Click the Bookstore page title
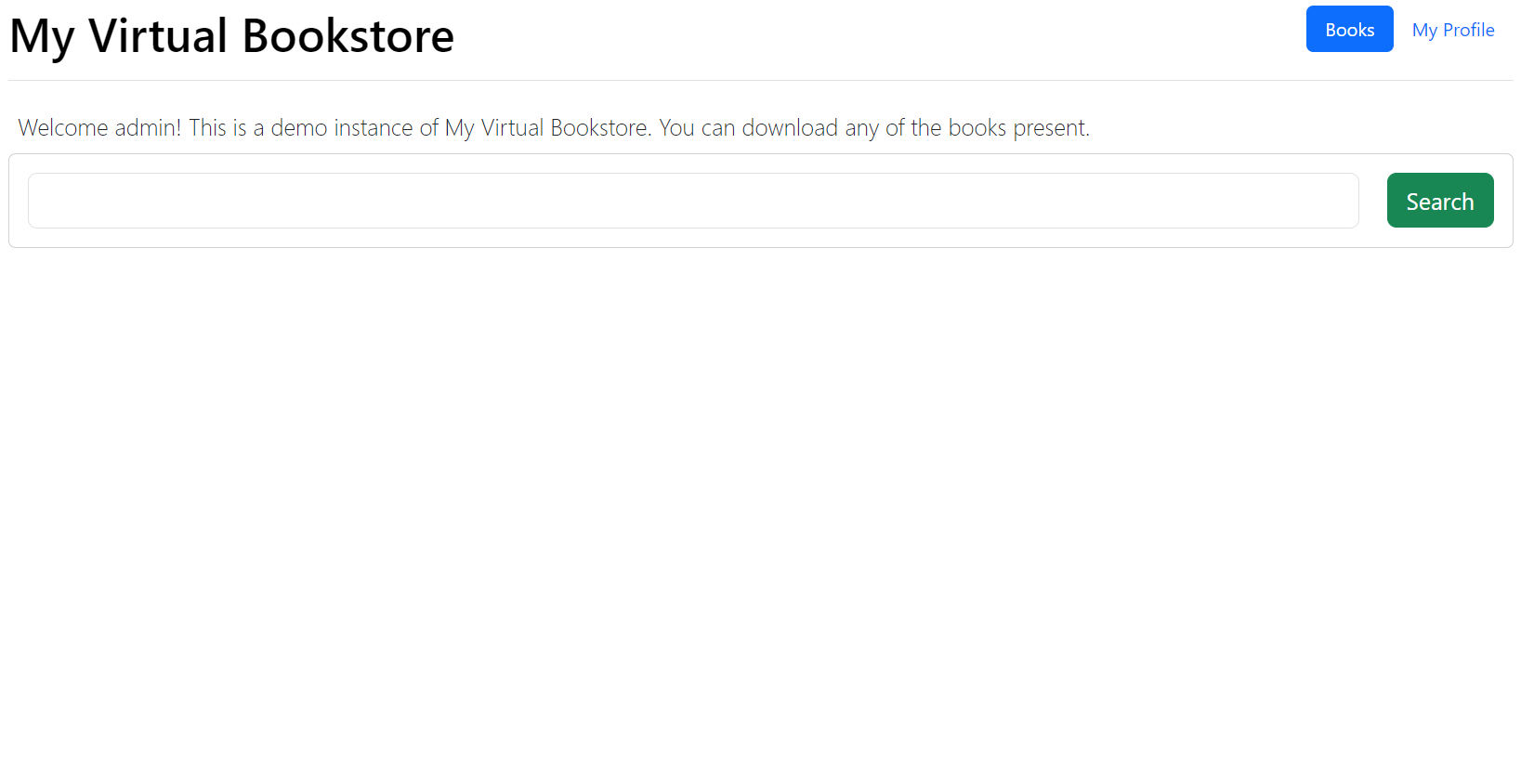Screen dimensions: 1534x784 click(x=231, y=37)
